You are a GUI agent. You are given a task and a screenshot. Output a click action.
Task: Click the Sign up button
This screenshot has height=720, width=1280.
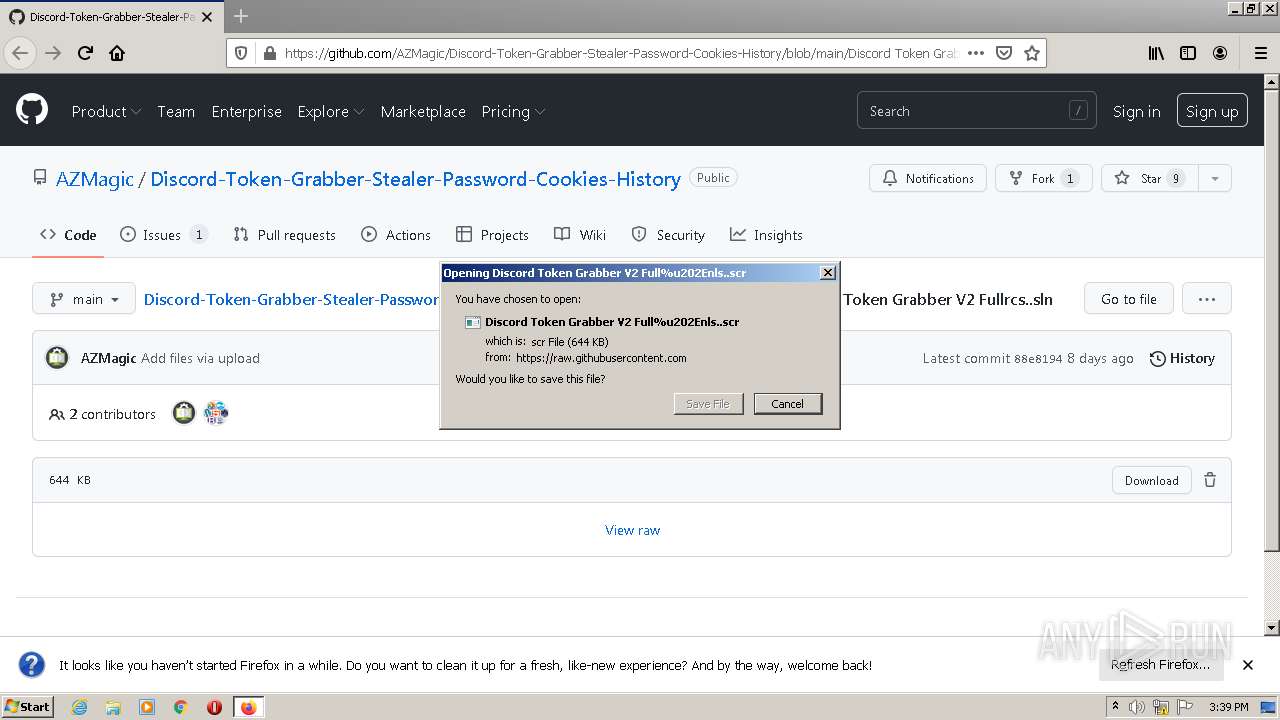tap(1212, 111)
